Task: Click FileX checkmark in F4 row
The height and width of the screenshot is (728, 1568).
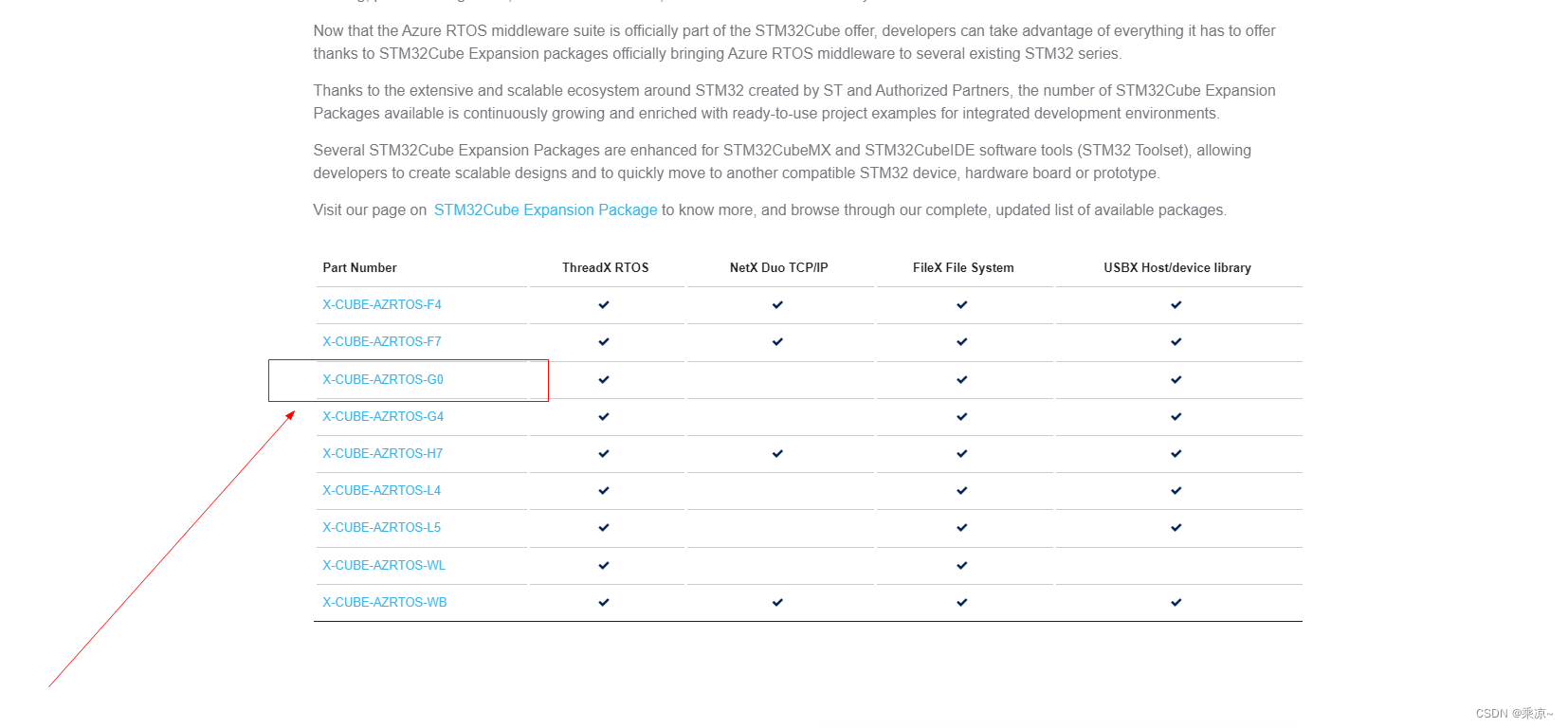Action: (962, 304)
